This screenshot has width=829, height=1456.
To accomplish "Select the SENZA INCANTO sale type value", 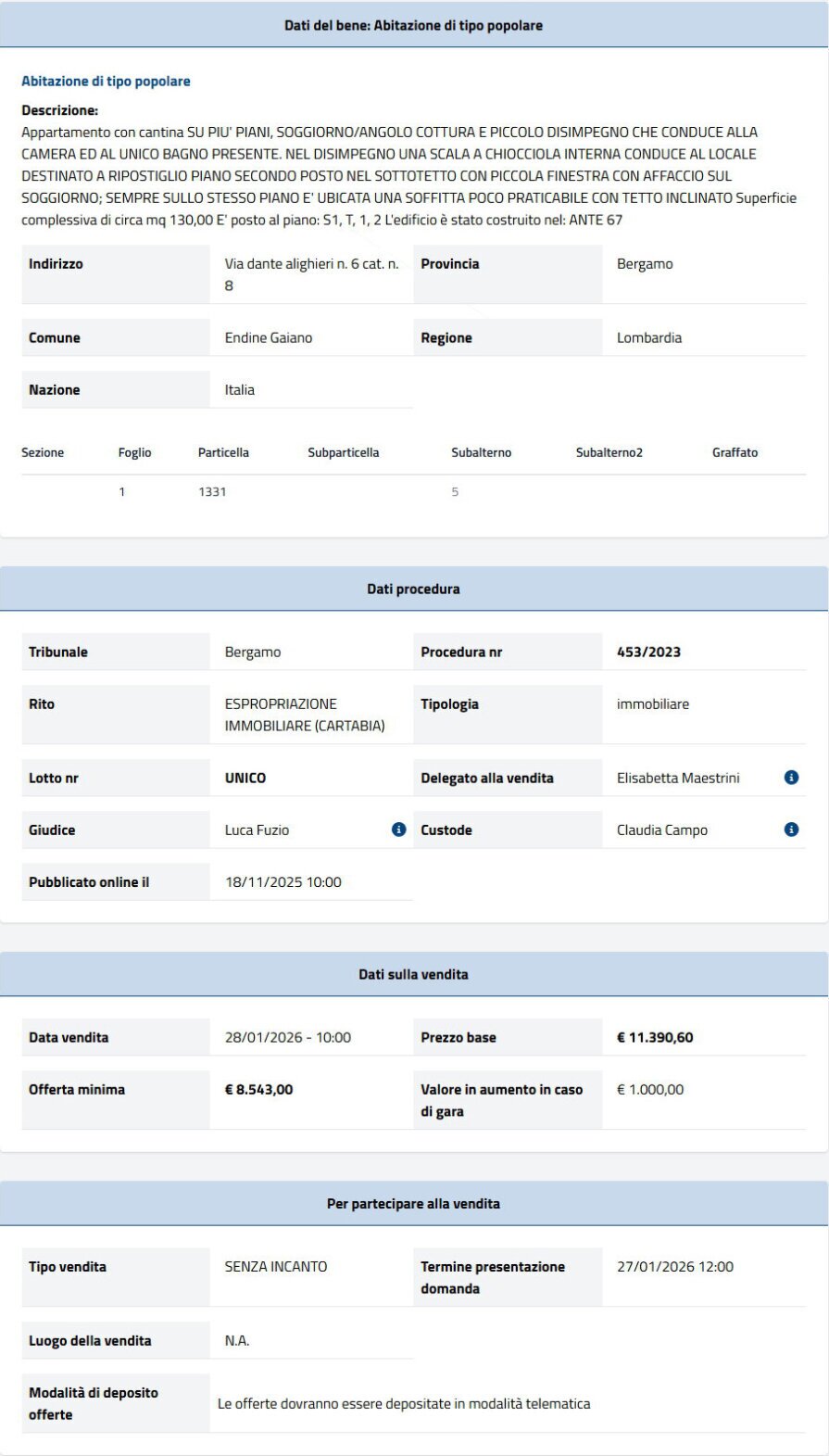I will (275, 1266).
